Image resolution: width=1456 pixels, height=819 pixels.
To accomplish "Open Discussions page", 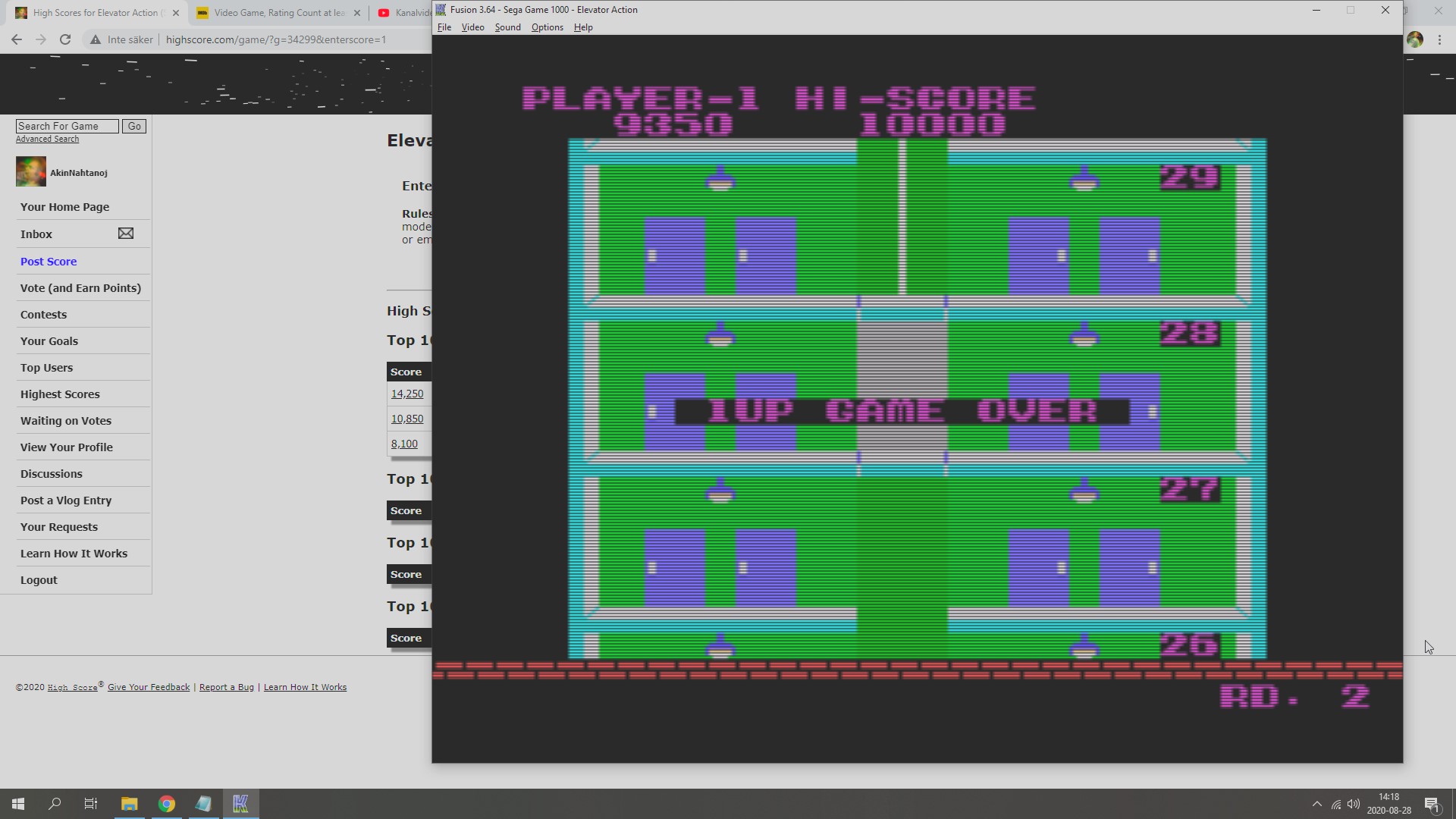I will tap(52, 474).
